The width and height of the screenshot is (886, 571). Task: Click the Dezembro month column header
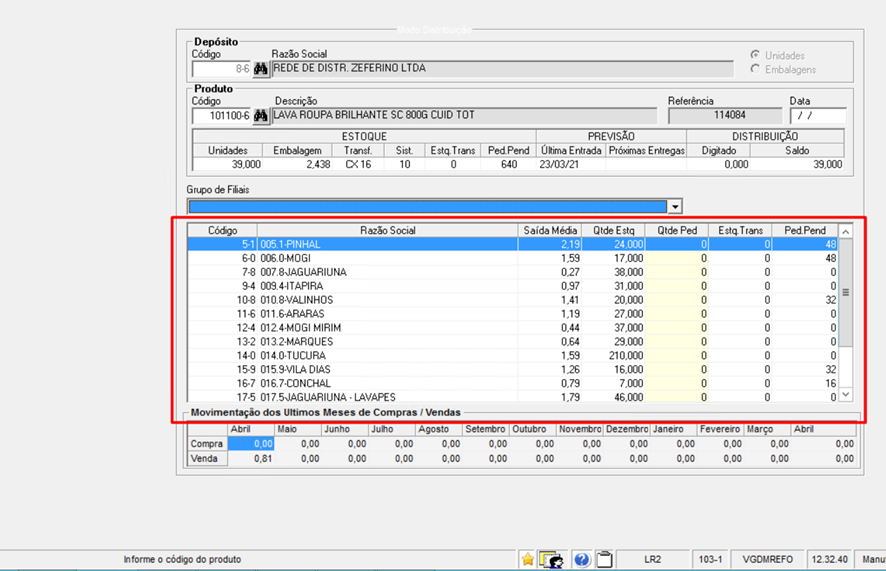[x=627, y=429]
